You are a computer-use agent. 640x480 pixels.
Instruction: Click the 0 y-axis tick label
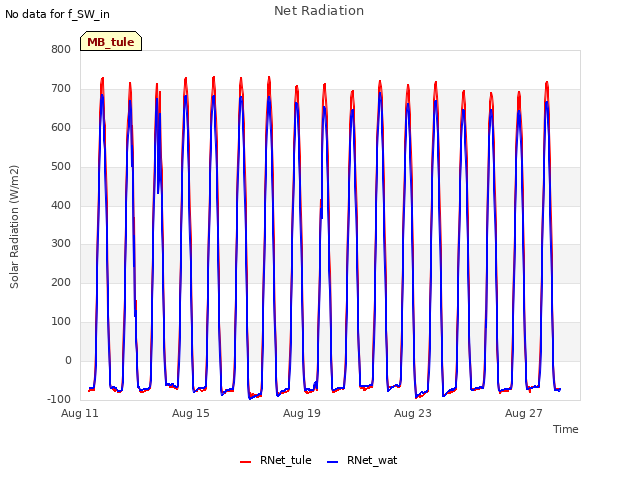pos(68,360)
